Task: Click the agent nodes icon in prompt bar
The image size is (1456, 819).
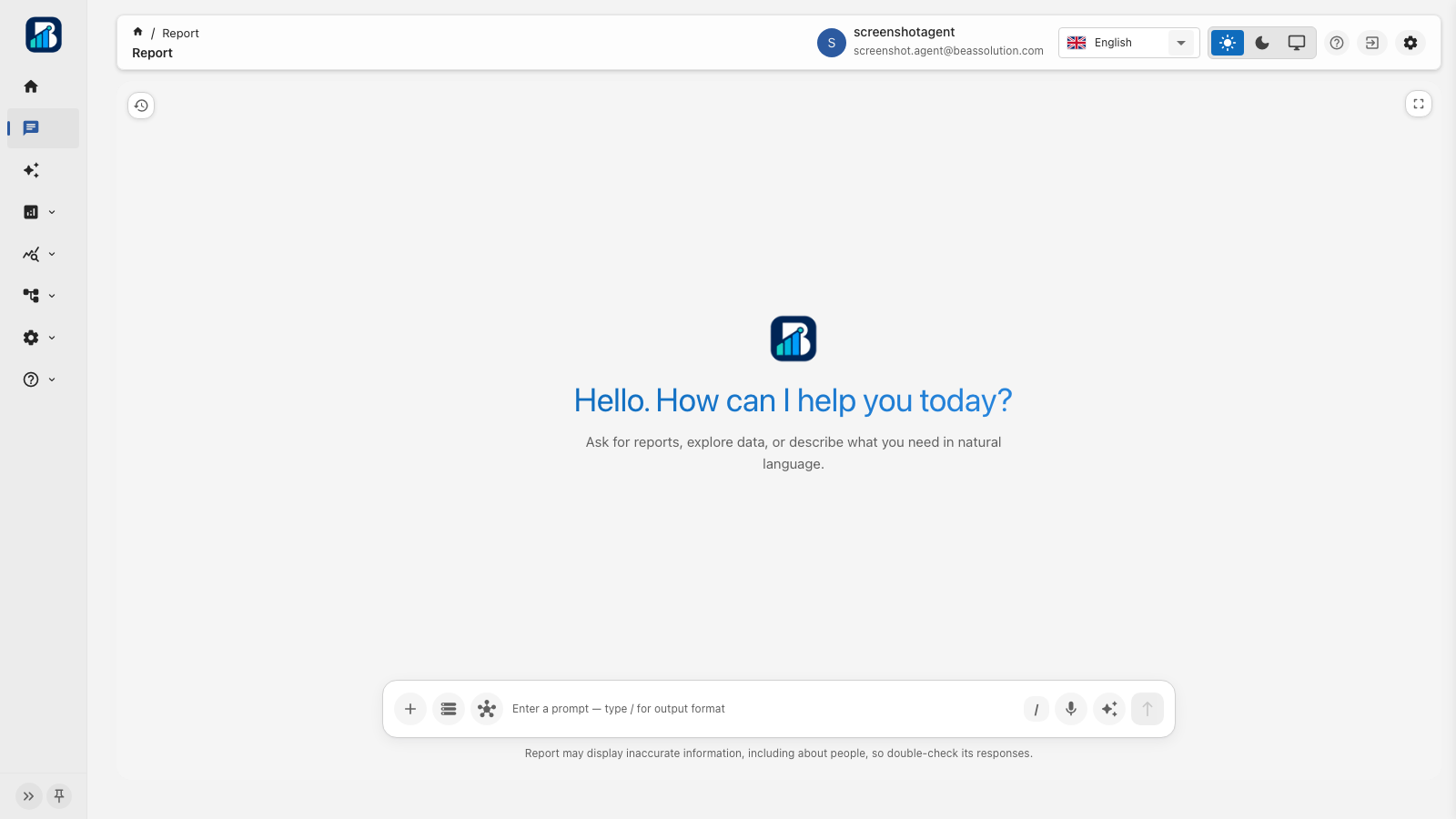Action: tap(487, 709)
